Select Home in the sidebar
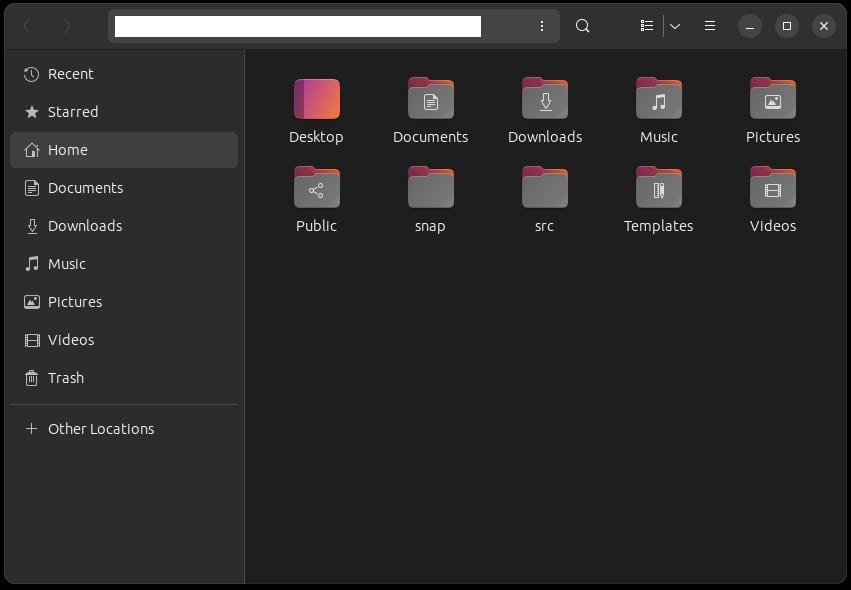Screen dimensions: 851x590 click(124, 150)
